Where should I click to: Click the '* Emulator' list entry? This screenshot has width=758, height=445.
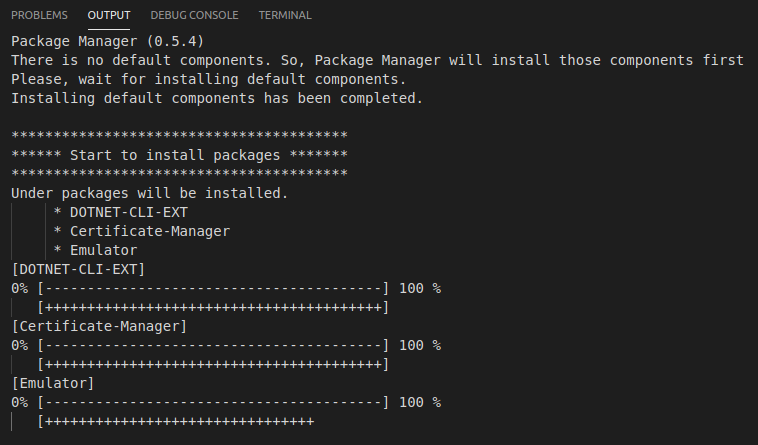coord(95,250)
